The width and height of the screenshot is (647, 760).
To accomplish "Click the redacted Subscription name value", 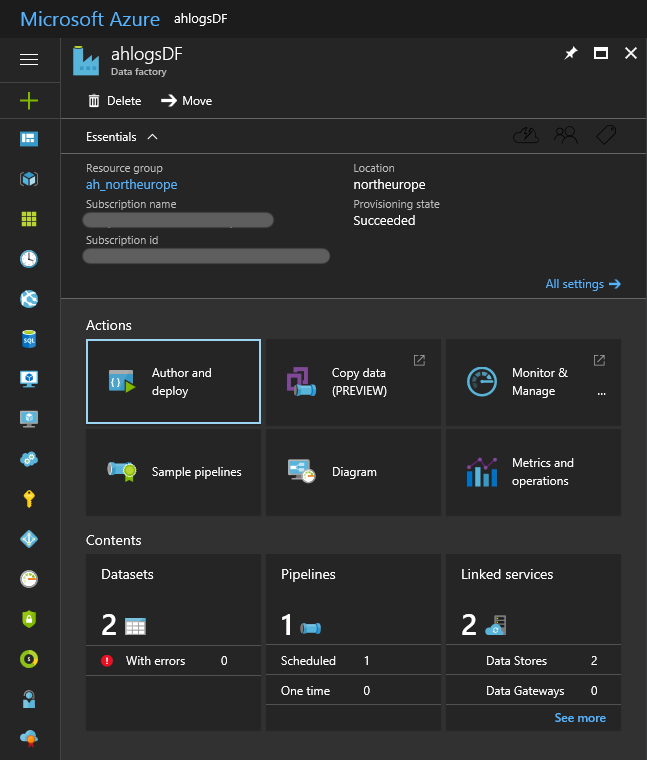I will (x=178, y=220).
